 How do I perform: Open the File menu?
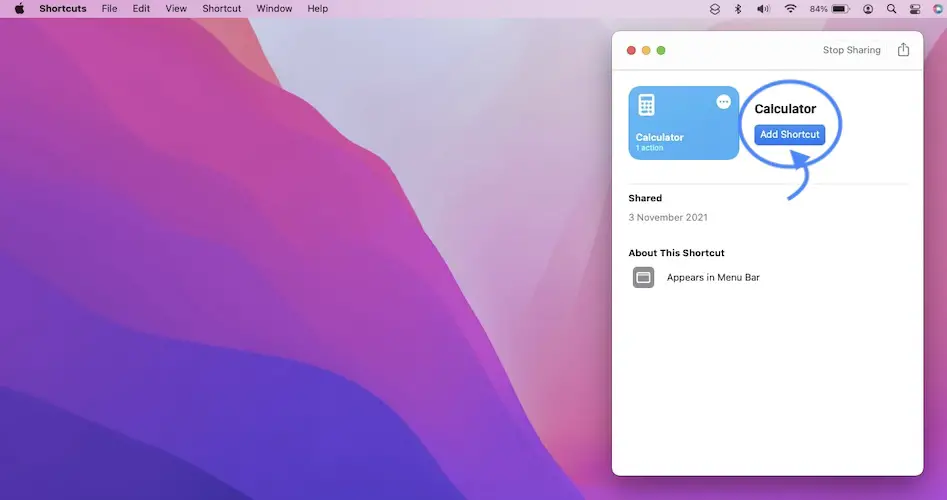point(109,9)
